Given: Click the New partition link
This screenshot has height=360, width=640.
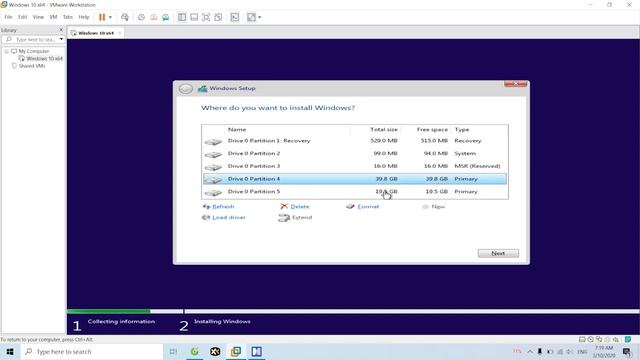Looking at the screenshot, I should (433, 207).
